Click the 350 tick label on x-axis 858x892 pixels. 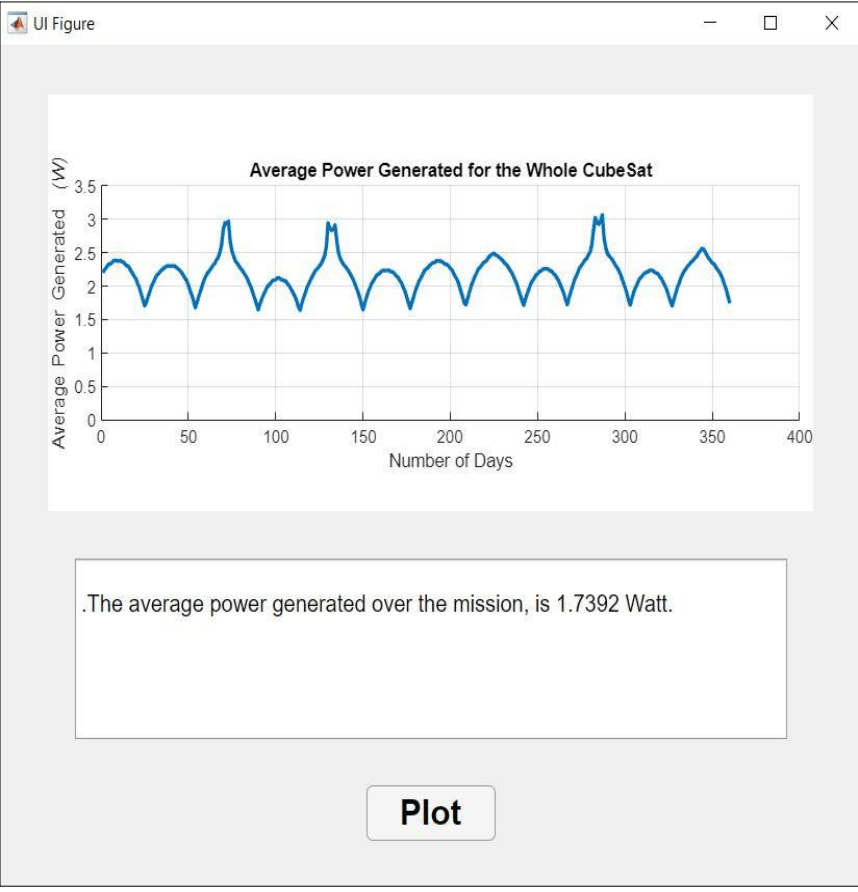712,437
